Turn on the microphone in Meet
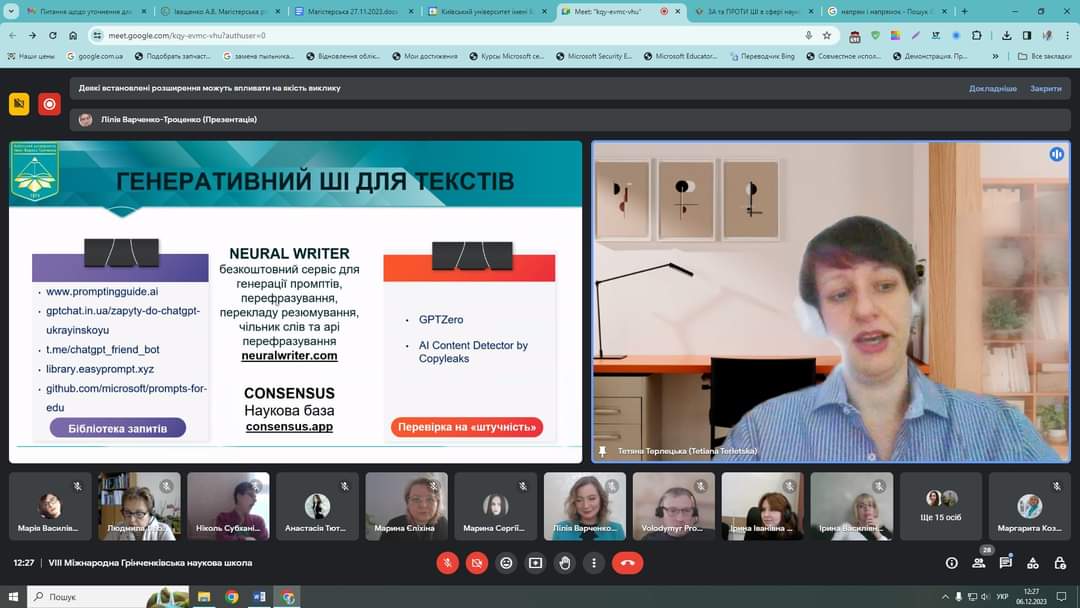Image resolution: width=1080 pixels, height=608 pixels. tap(447, 563)
